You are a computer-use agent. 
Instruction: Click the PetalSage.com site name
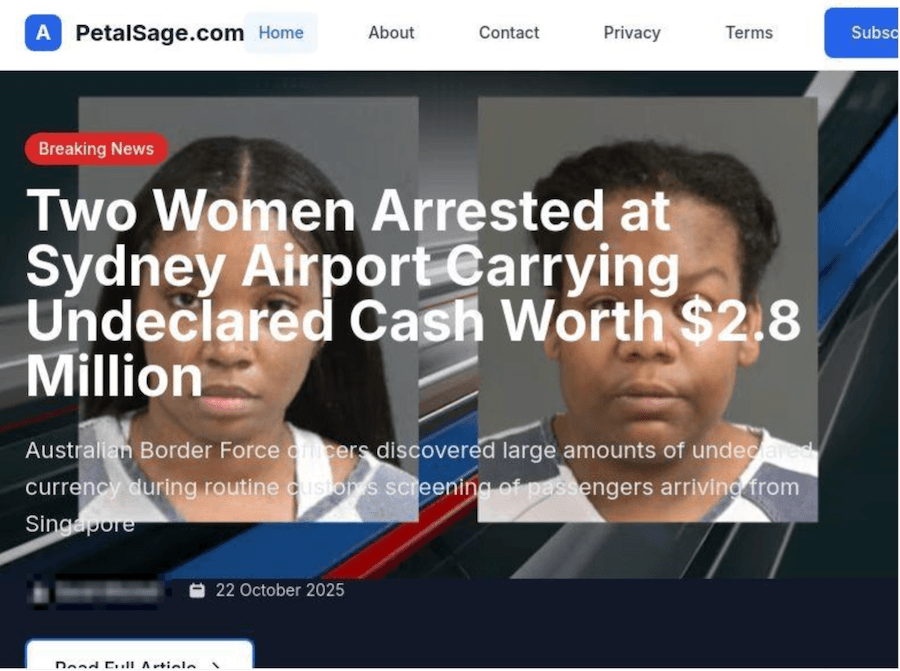click(x=160, y=33)
